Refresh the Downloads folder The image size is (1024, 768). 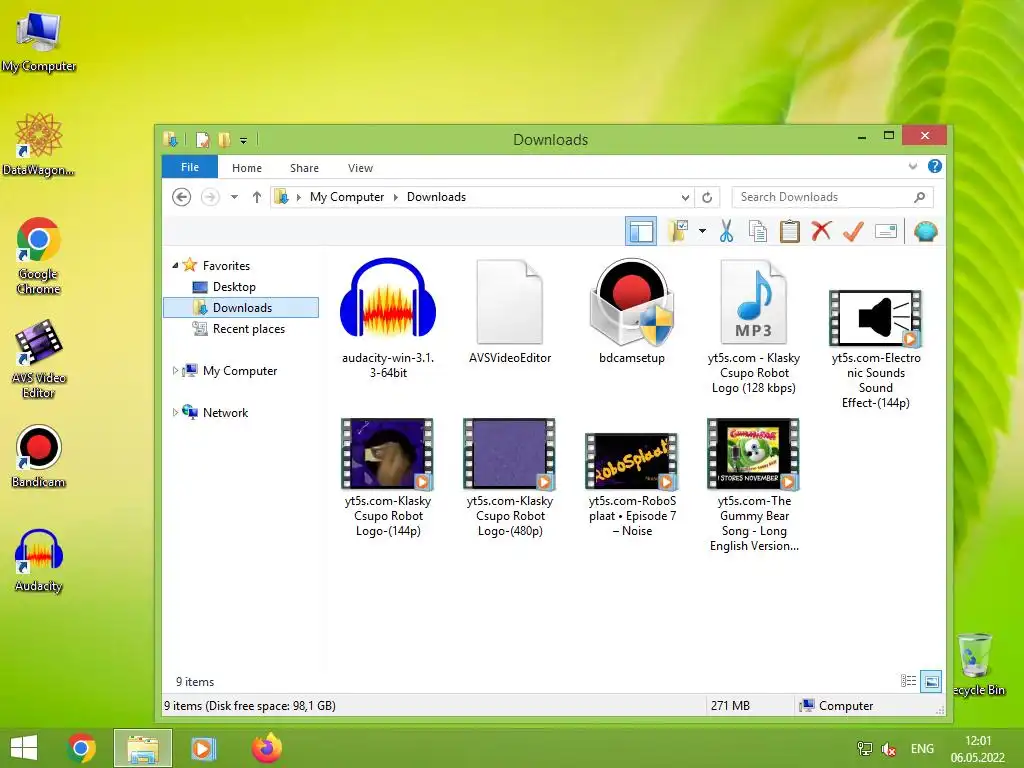[x=707, y=197]
